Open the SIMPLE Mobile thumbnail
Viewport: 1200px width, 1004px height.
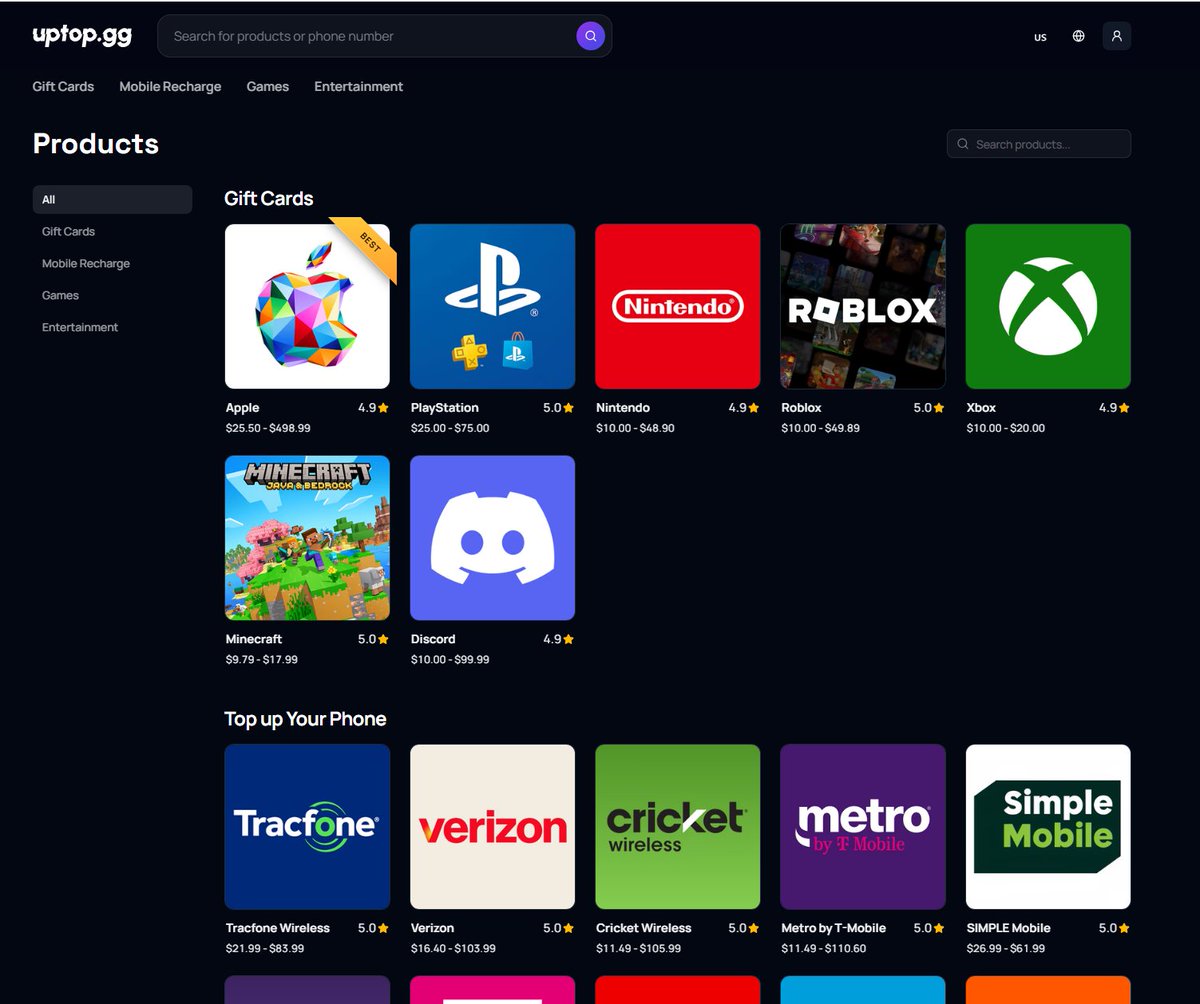click(x=1048, y=827)
